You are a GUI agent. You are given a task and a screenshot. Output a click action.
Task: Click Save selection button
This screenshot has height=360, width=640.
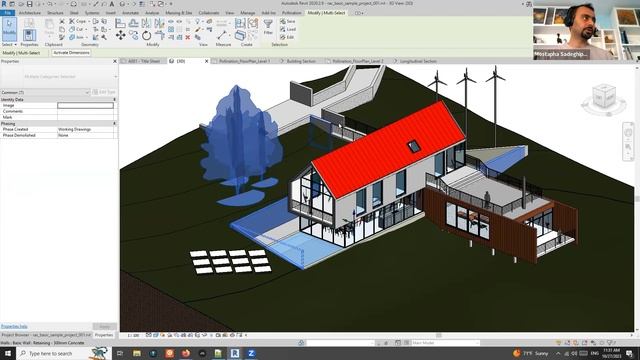coord(287,21)
